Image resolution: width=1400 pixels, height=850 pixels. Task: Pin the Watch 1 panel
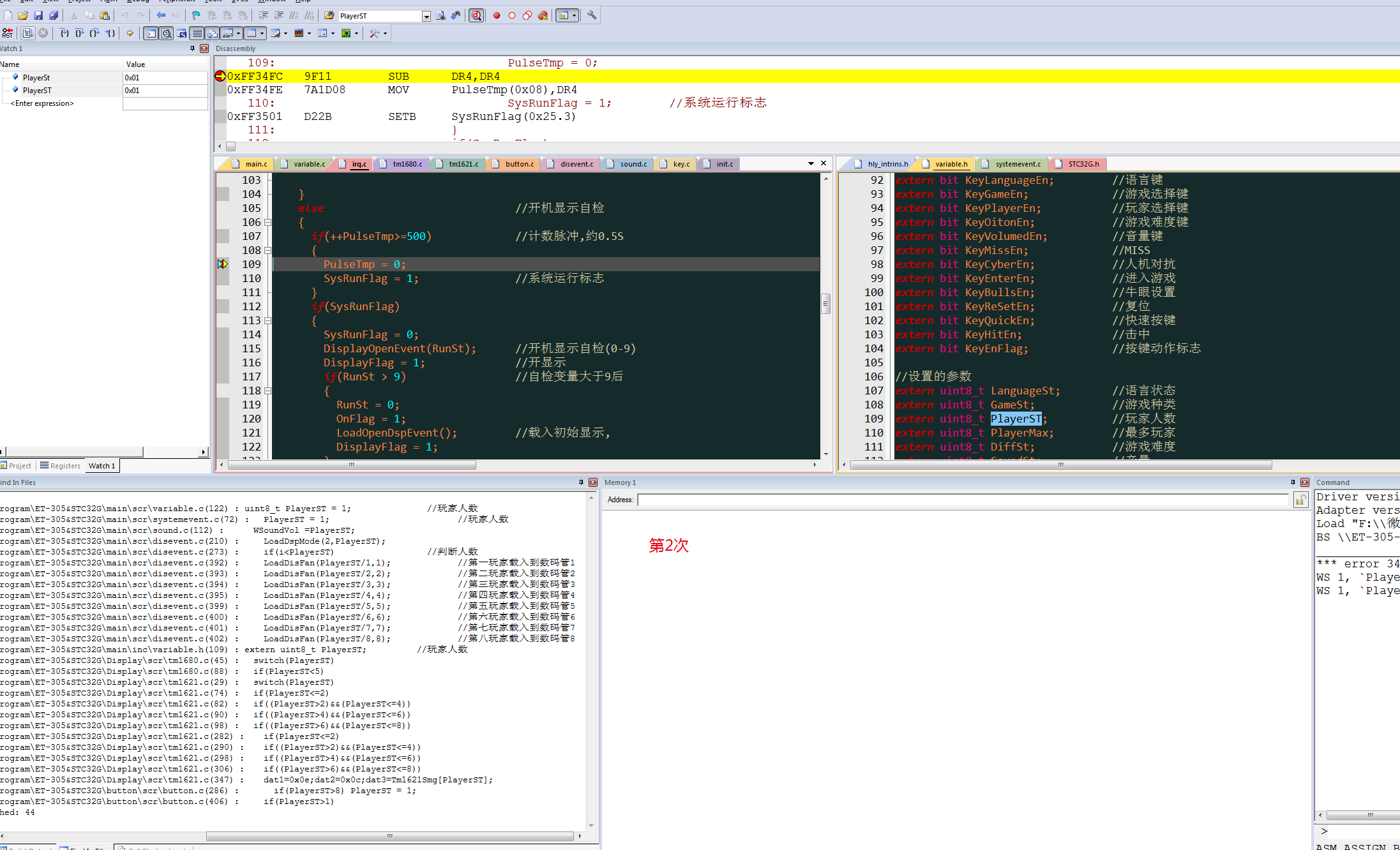pyautogui.click(x=192, y=48)
